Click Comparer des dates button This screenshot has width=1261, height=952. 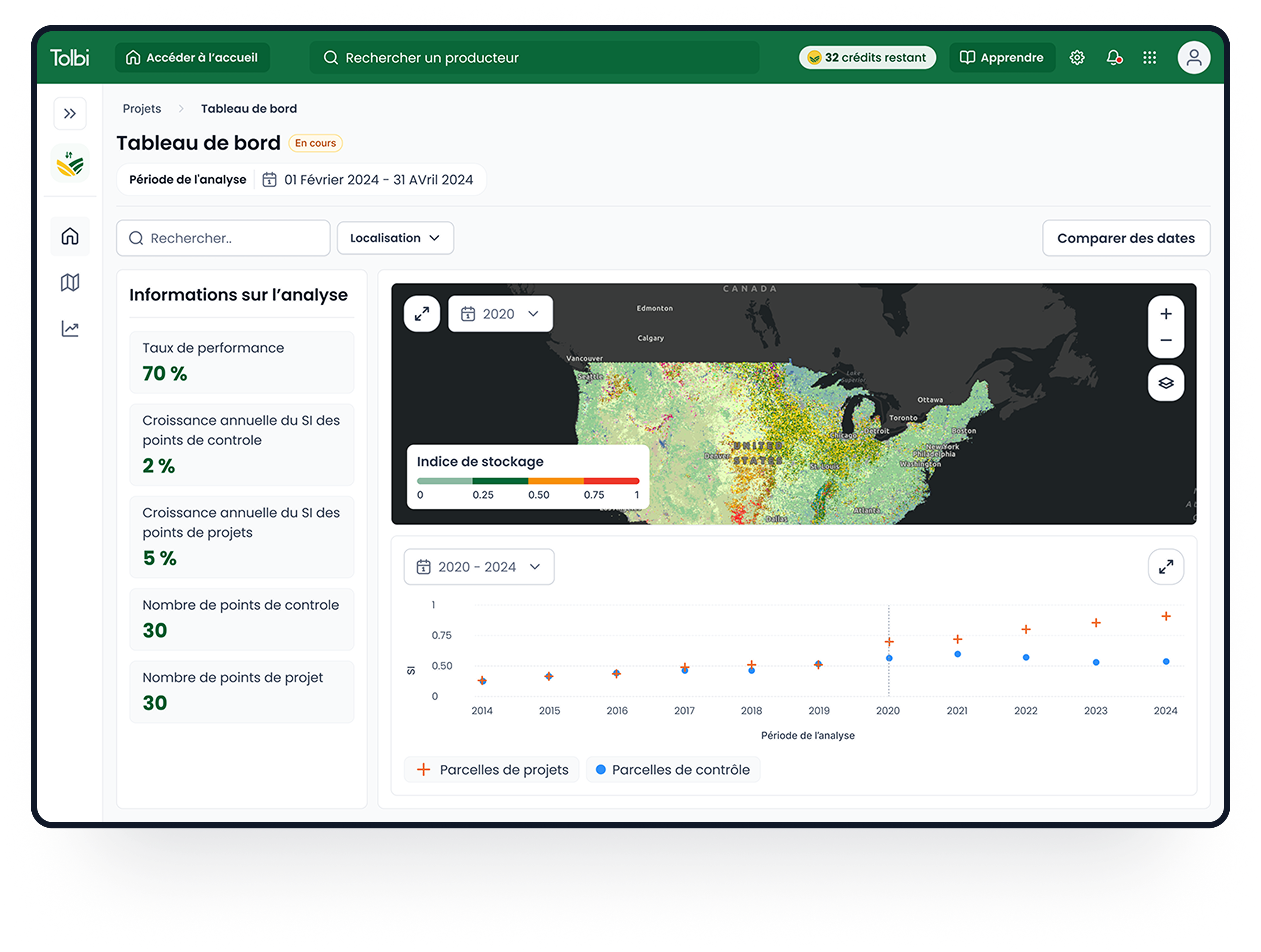[1126, 238]
